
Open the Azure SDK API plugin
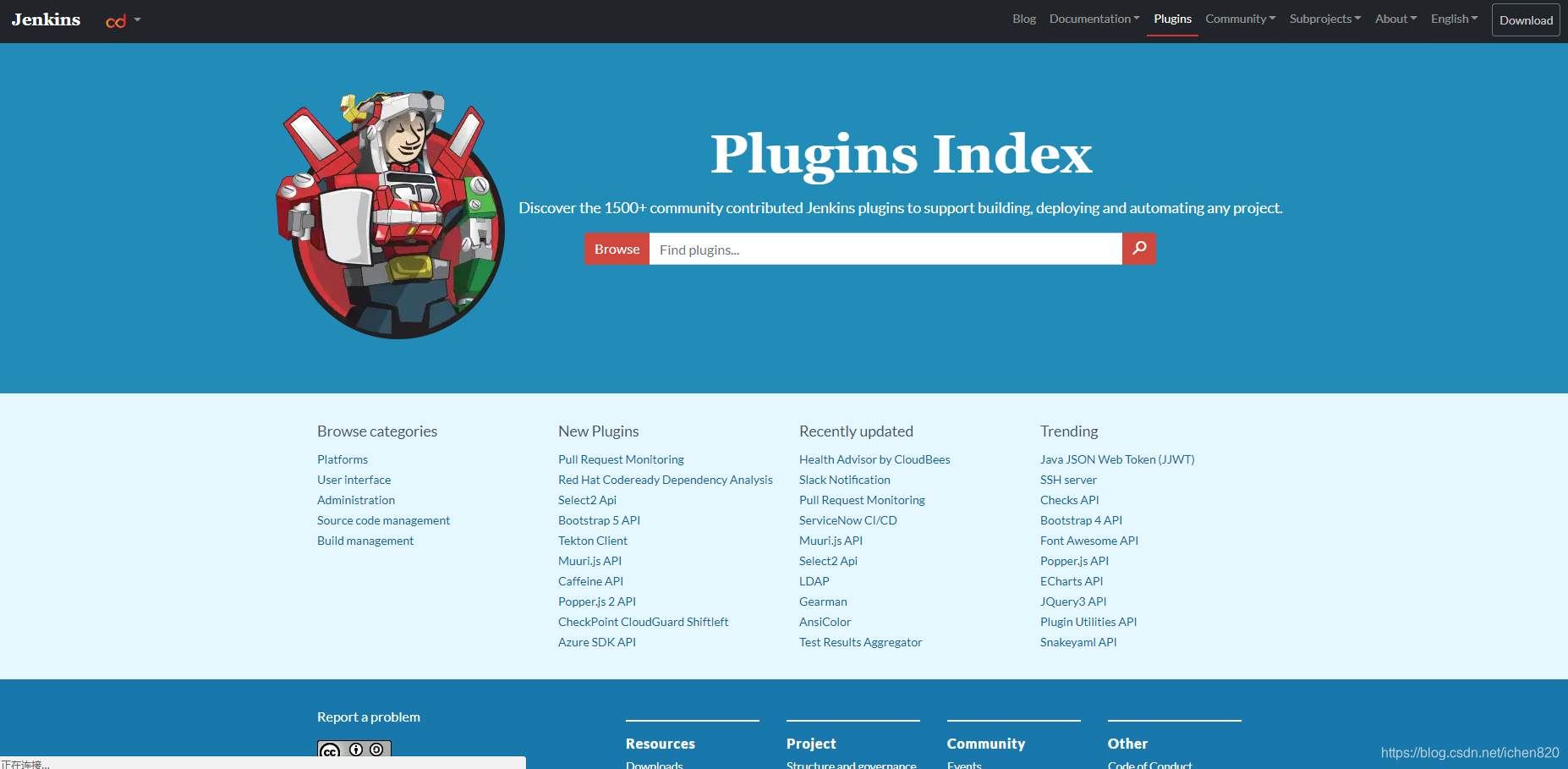(x=597, y=642)
